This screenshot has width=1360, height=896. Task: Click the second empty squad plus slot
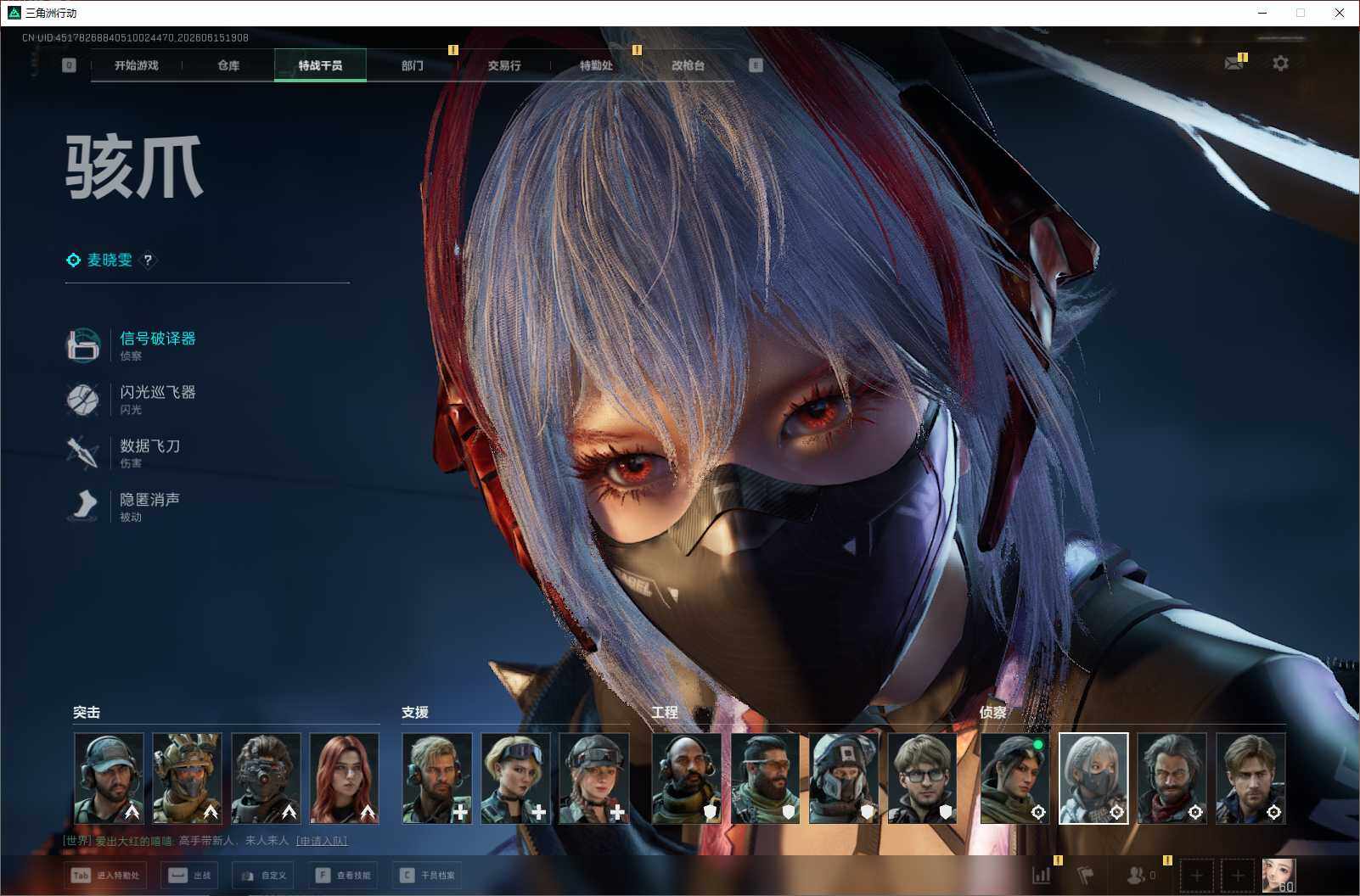[x=1238, y=875]
